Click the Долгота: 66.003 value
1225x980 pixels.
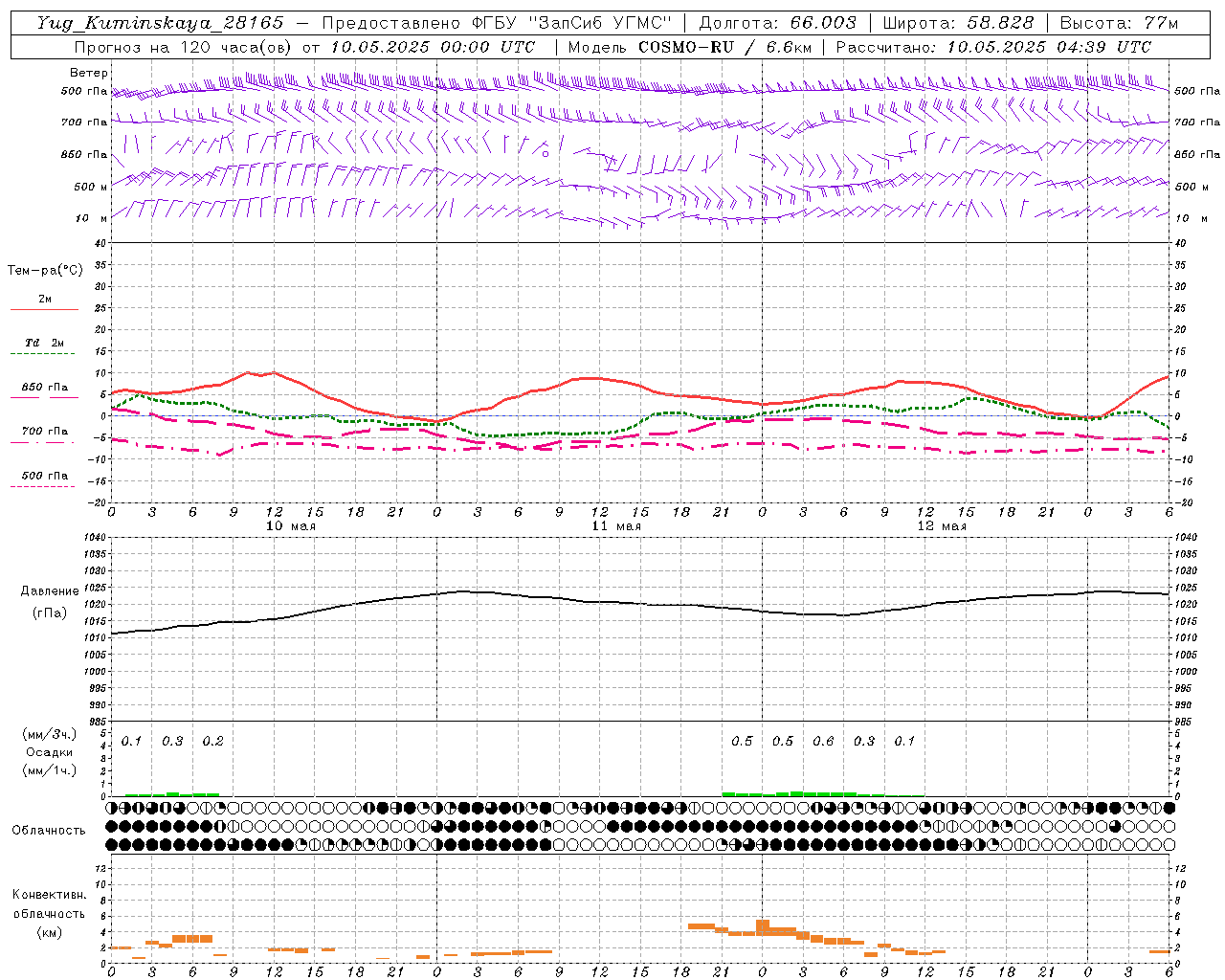coord(778,23)
